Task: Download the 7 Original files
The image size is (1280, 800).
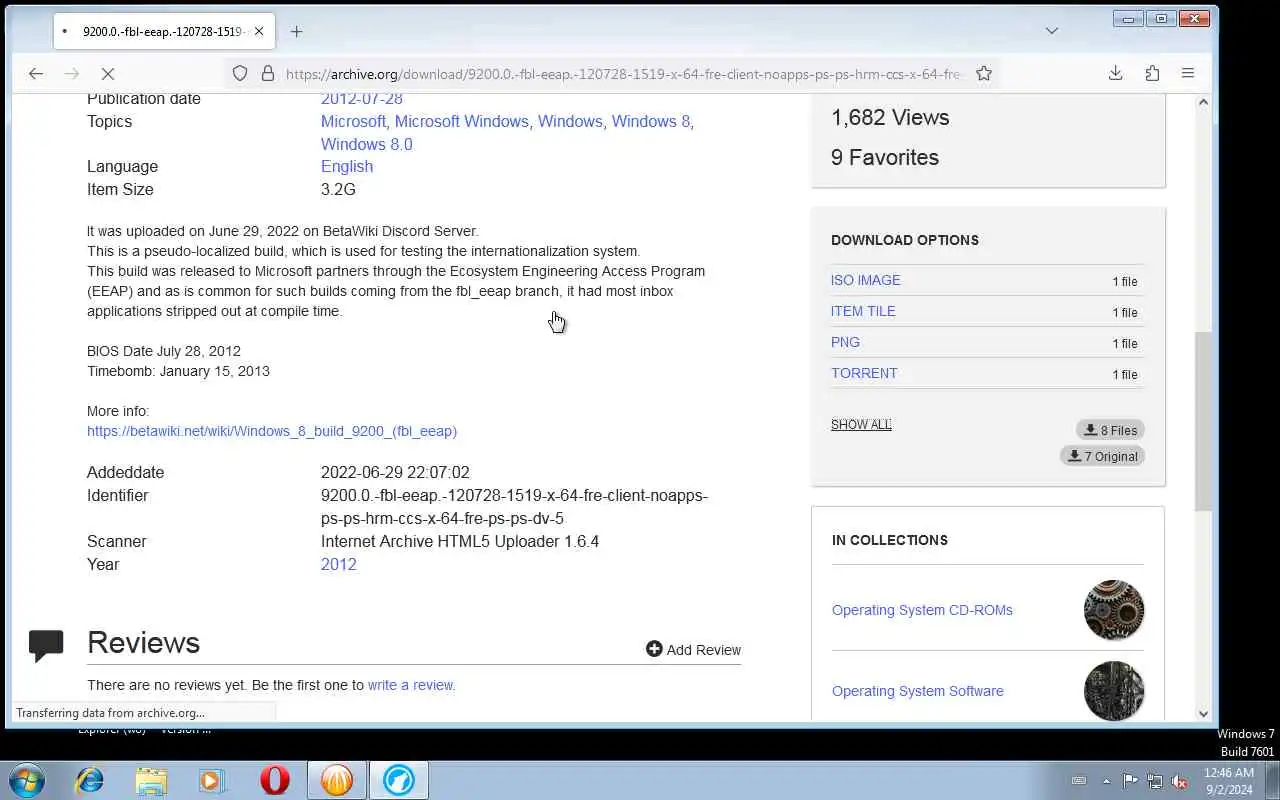Action: (x=1102, y=456)
